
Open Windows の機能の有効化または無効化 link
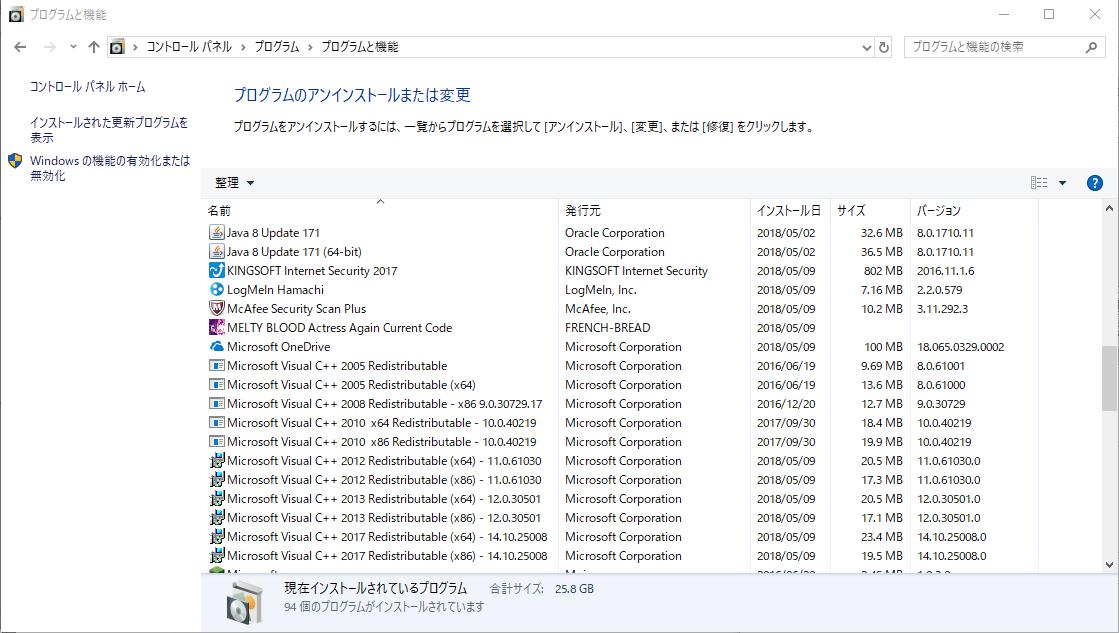pyautogui.click(x=110, y=168)
